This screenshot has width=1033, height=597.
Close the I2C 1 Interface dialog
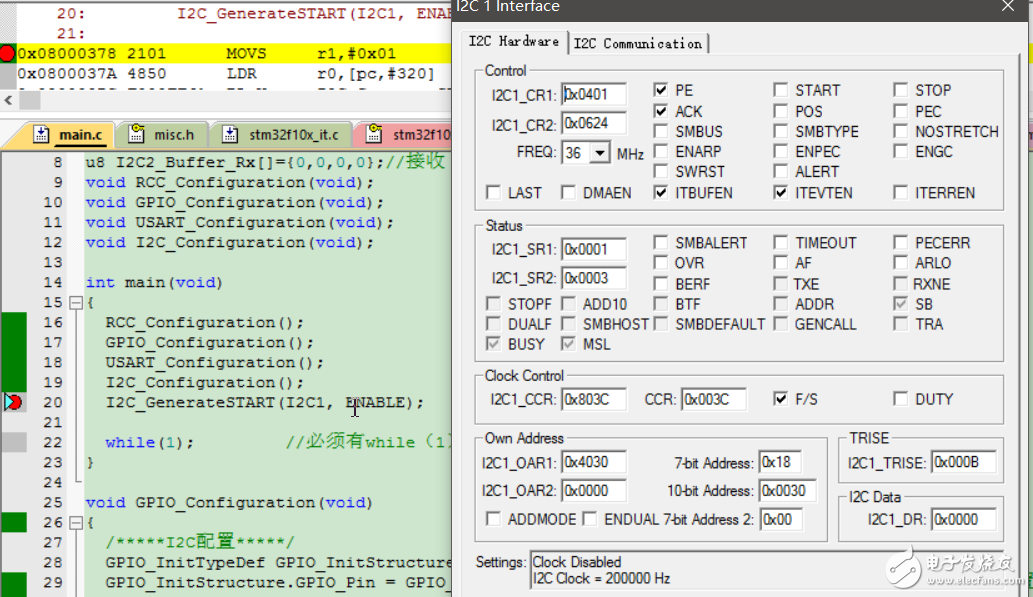coord(1008,6)
